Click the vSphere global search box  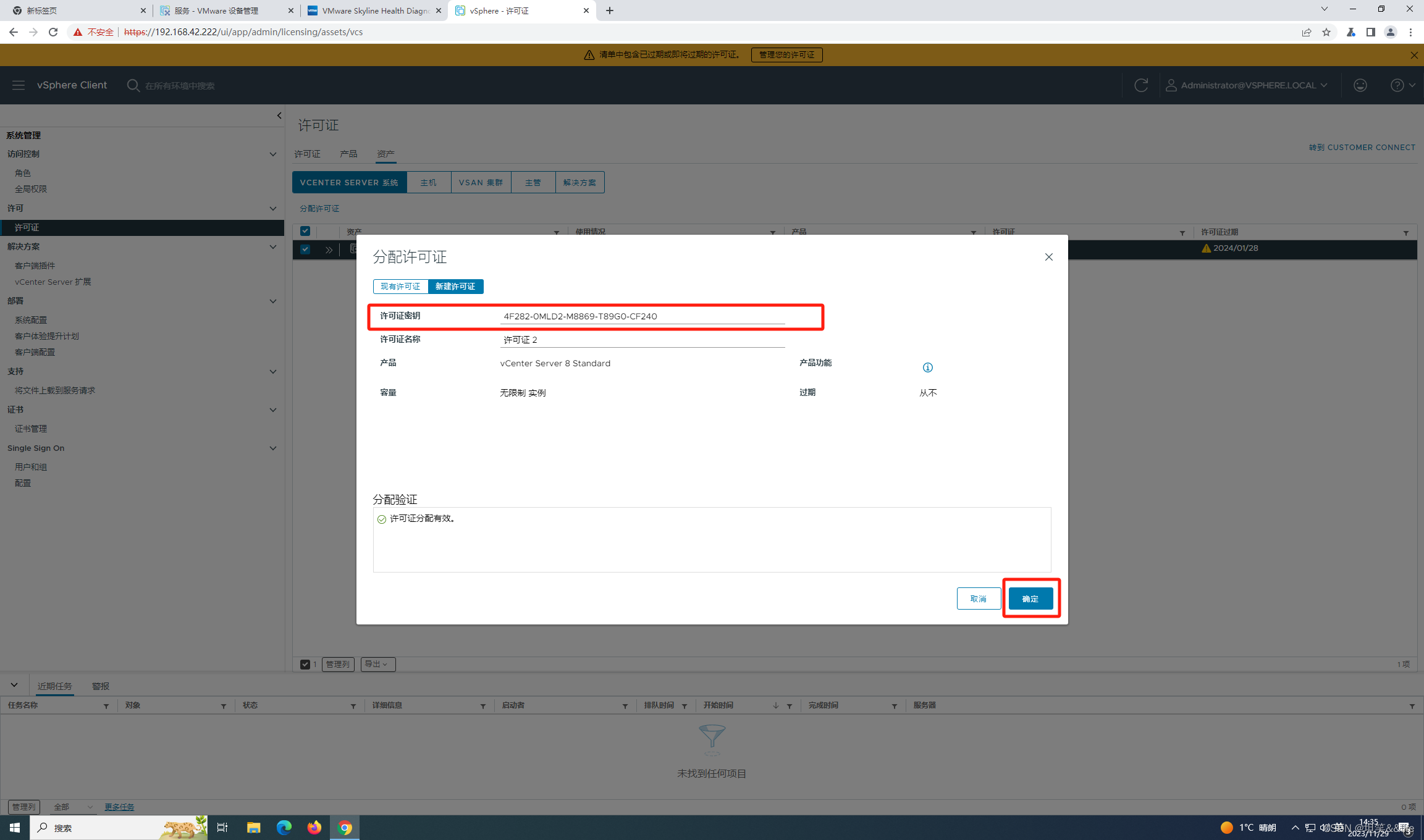pos(180,86)
